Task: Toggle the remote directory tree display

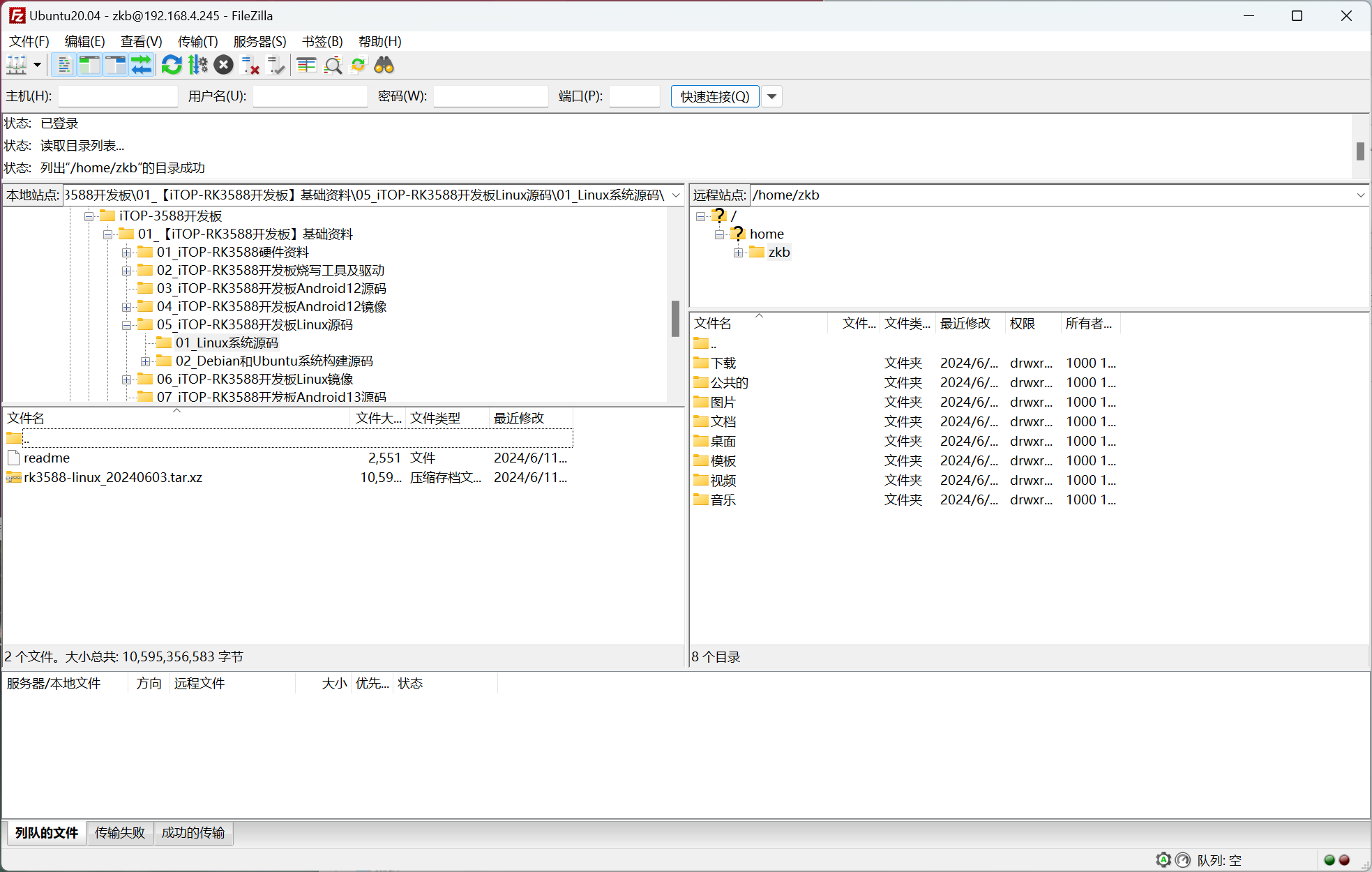Action: click(x=115, y=66)
